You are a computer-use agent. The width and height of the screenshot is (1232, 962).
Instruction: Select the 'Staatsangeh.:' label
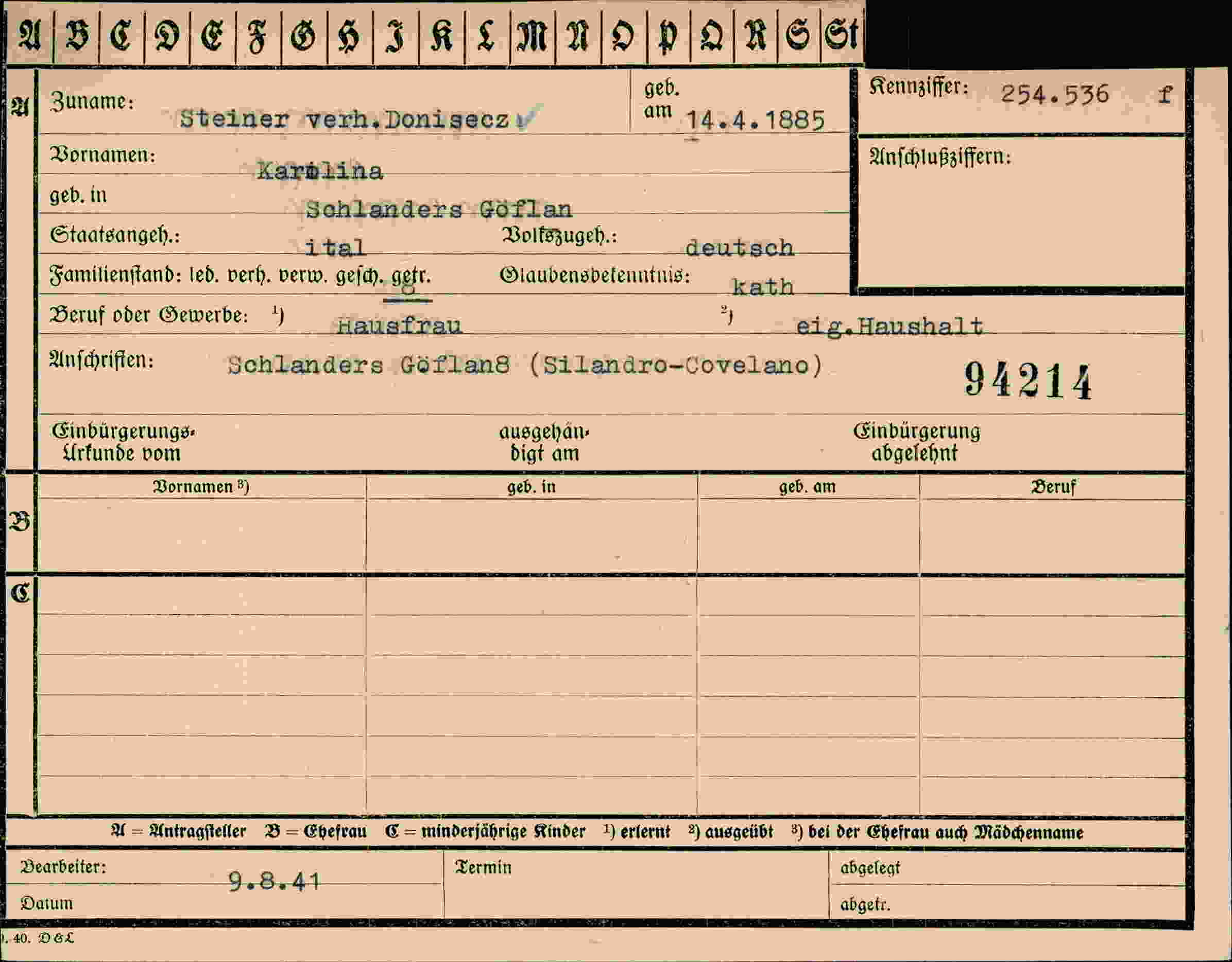coord(115,235)
